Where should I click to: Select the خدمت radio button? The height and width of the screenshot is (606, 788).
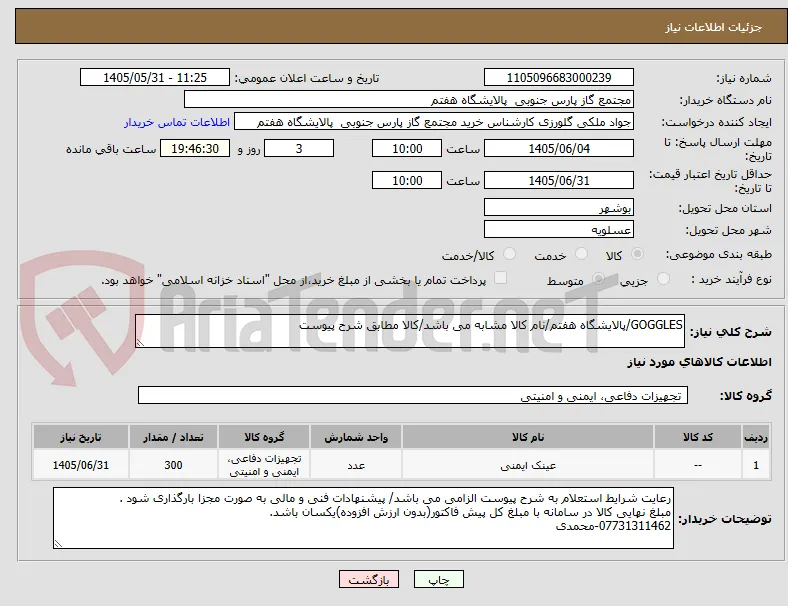(x=581, y=254)
